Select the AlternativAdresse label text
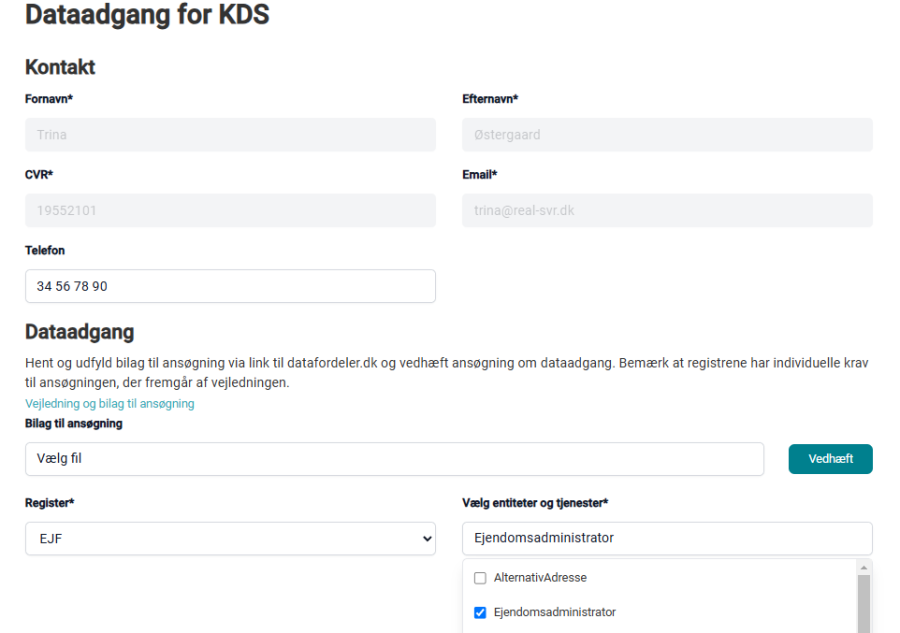Image resolution: width=900 pixels, height=633 pixels. 540,578
